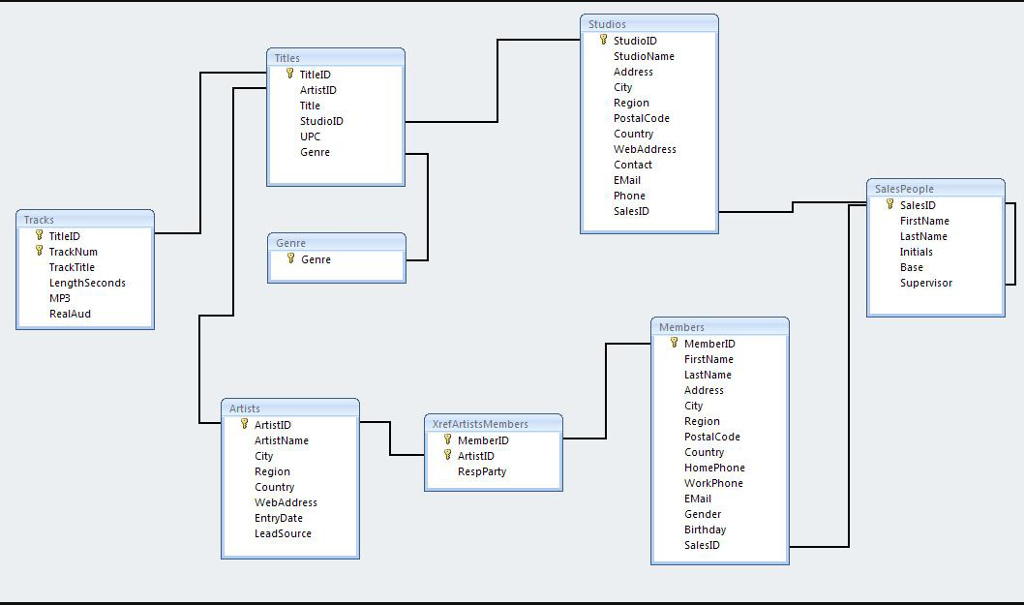Select the key icon next to TitleID in Titles
This screenshot has height=605, width=1024.
[x=288, y=74]
